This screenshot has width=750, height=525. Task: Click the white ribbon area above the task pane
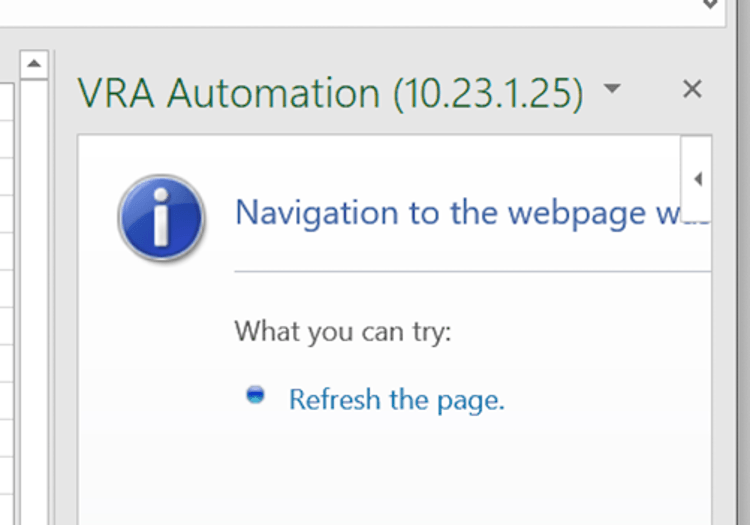click(350, 12)
